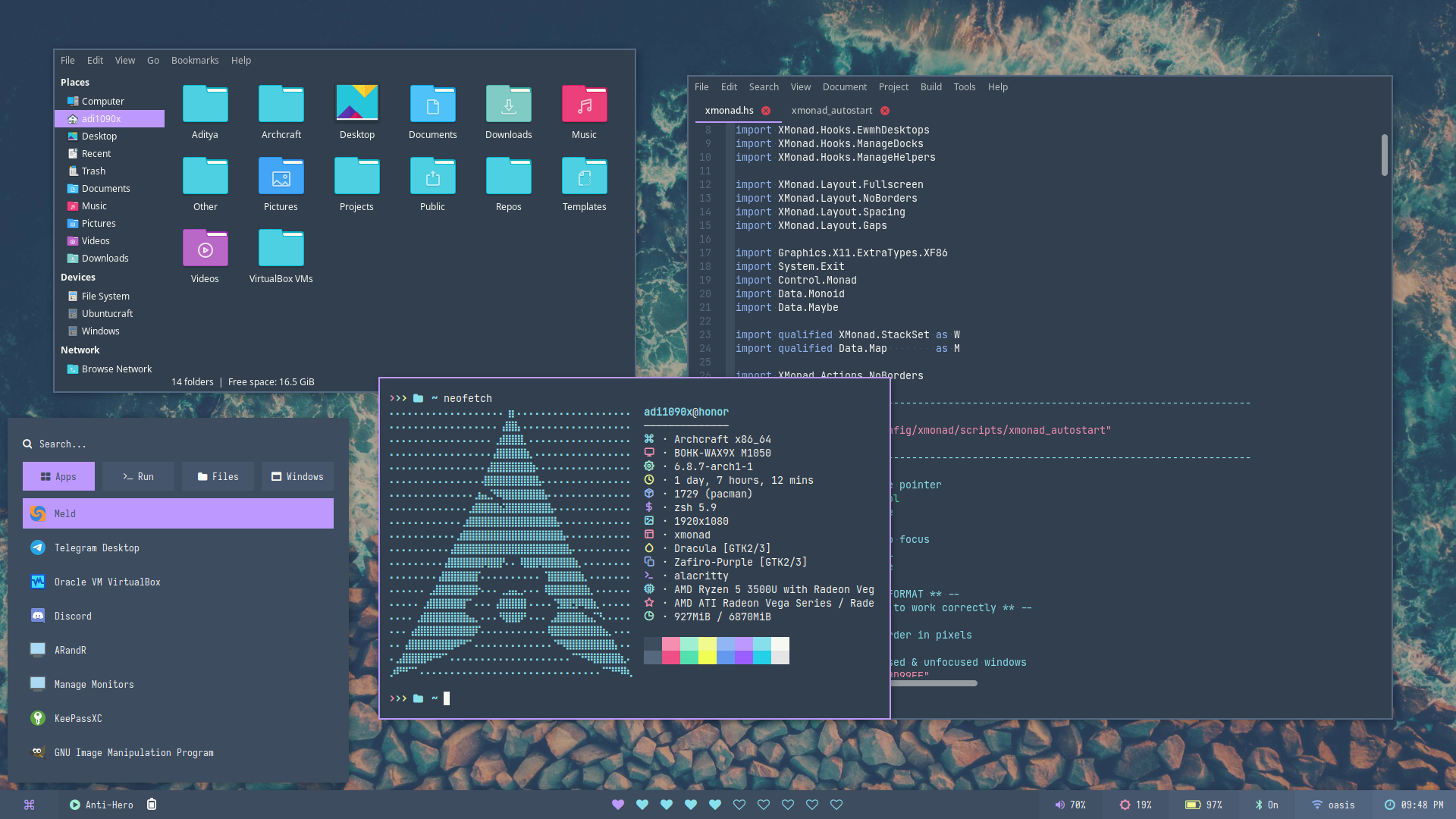The width and height of the screenshot is (1456, 819).
Task: Select the Files mode in launcher
Action: click(218, 476)
